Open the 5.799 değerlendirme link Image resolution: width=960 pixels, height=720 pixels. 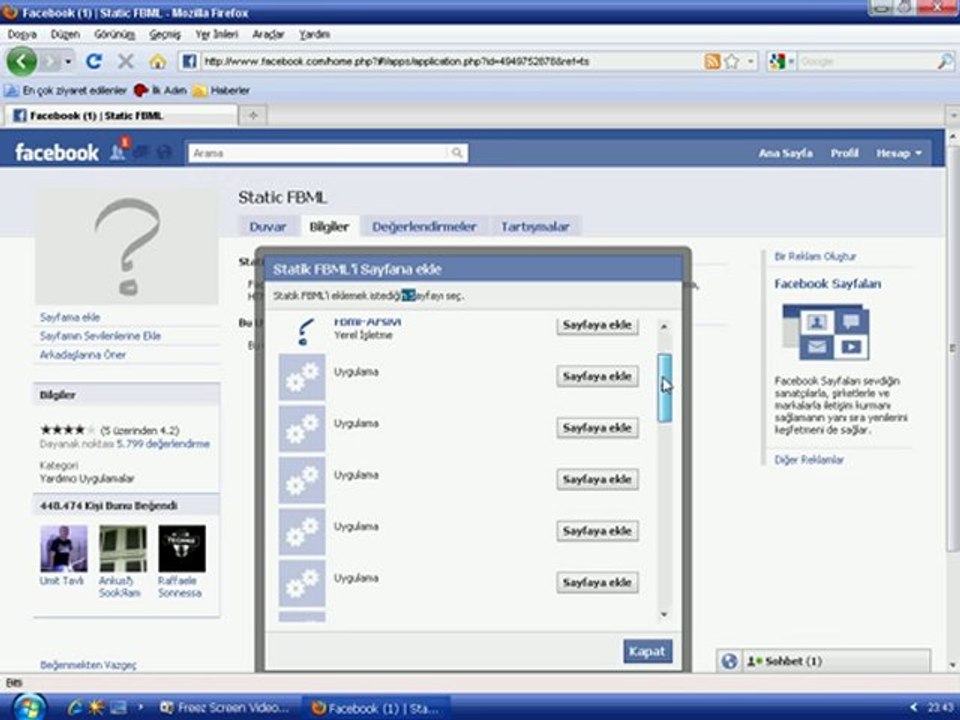coord(163,444)
